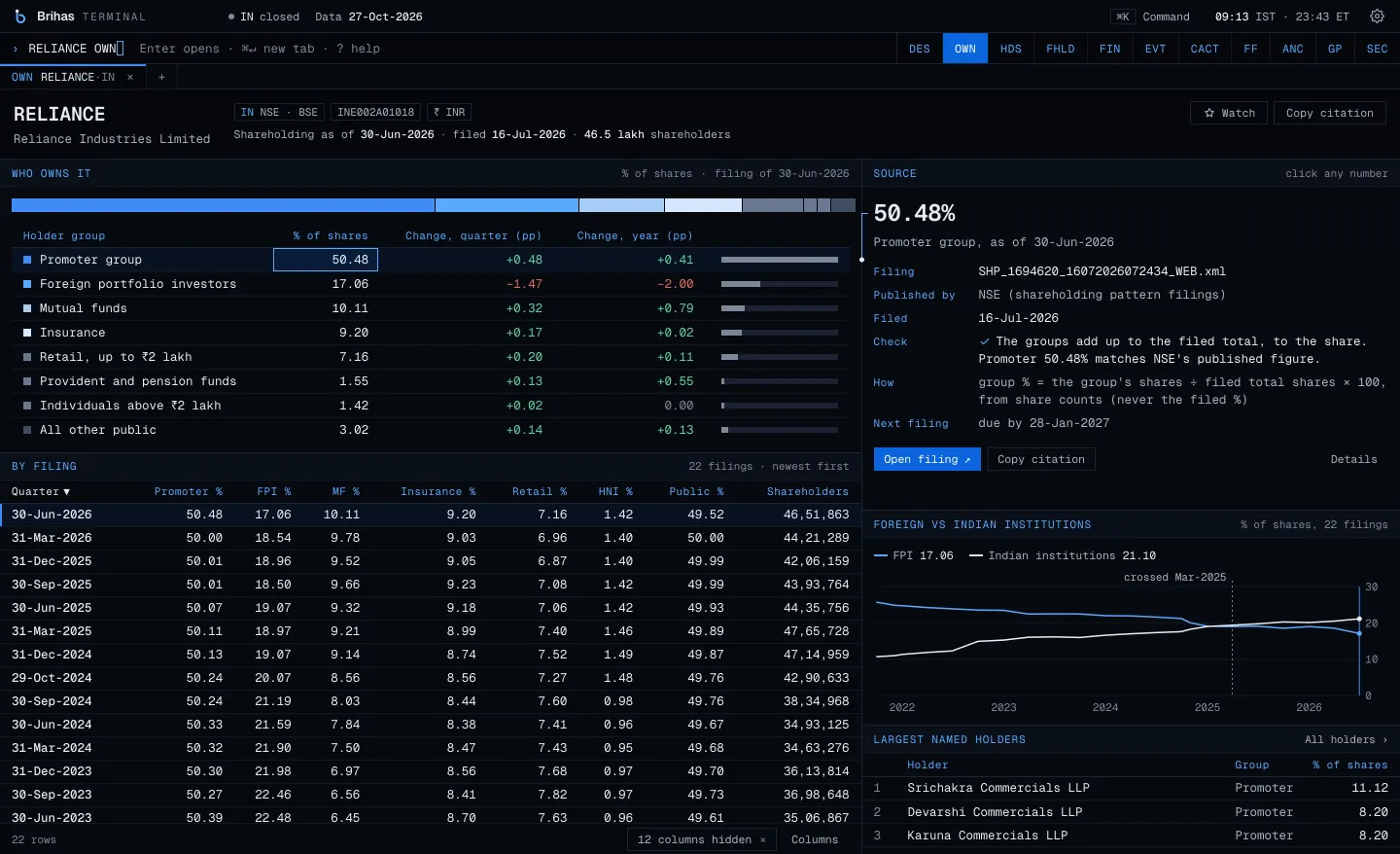The image size is (1400, 854).
Task: Select the Promoter group 50.48 cell
Action: coord(326,260)
